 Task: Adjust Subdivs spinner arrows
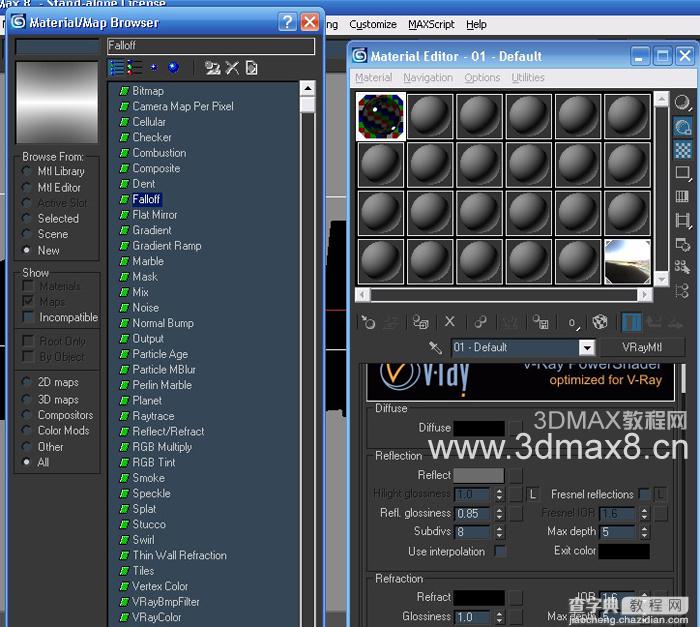(500, 531)
